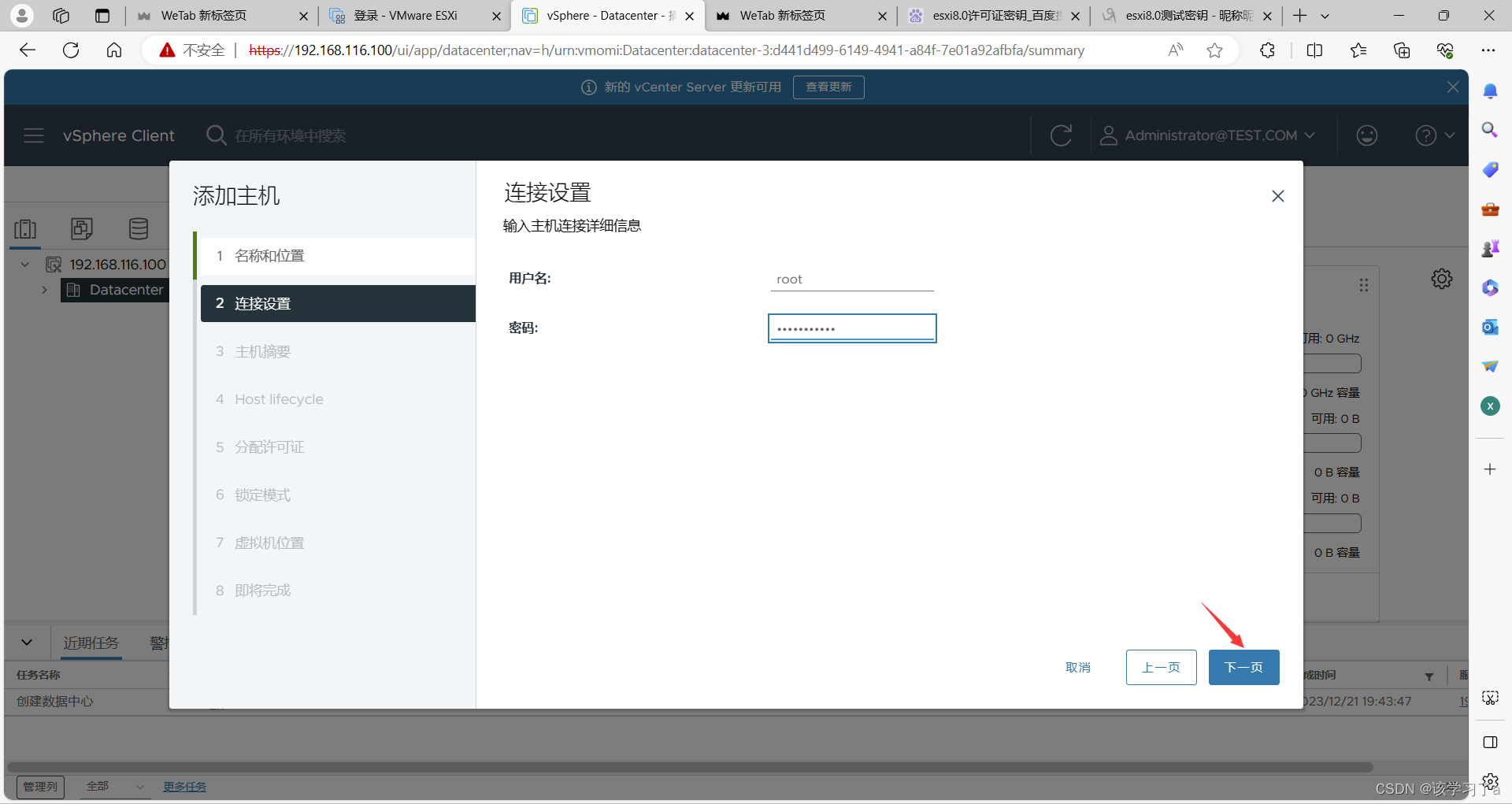
Task: Open the sidebar Outlook icon
Action: click(x=1490, y=327)
